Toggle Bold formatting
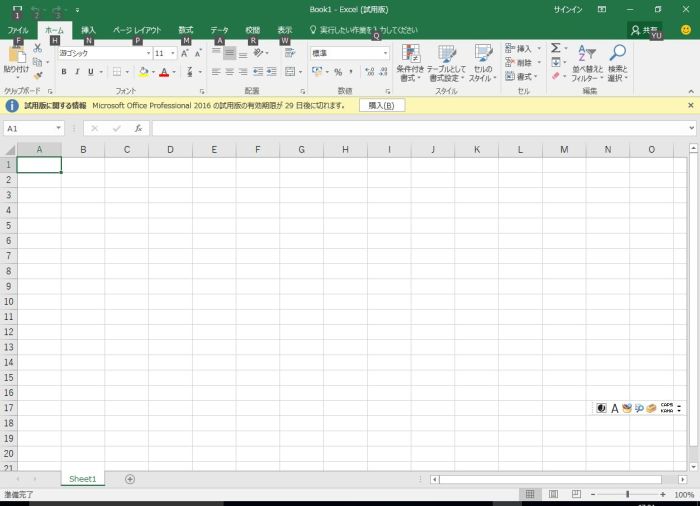Viewport: 700px width, 506px height. coord(63,72)
